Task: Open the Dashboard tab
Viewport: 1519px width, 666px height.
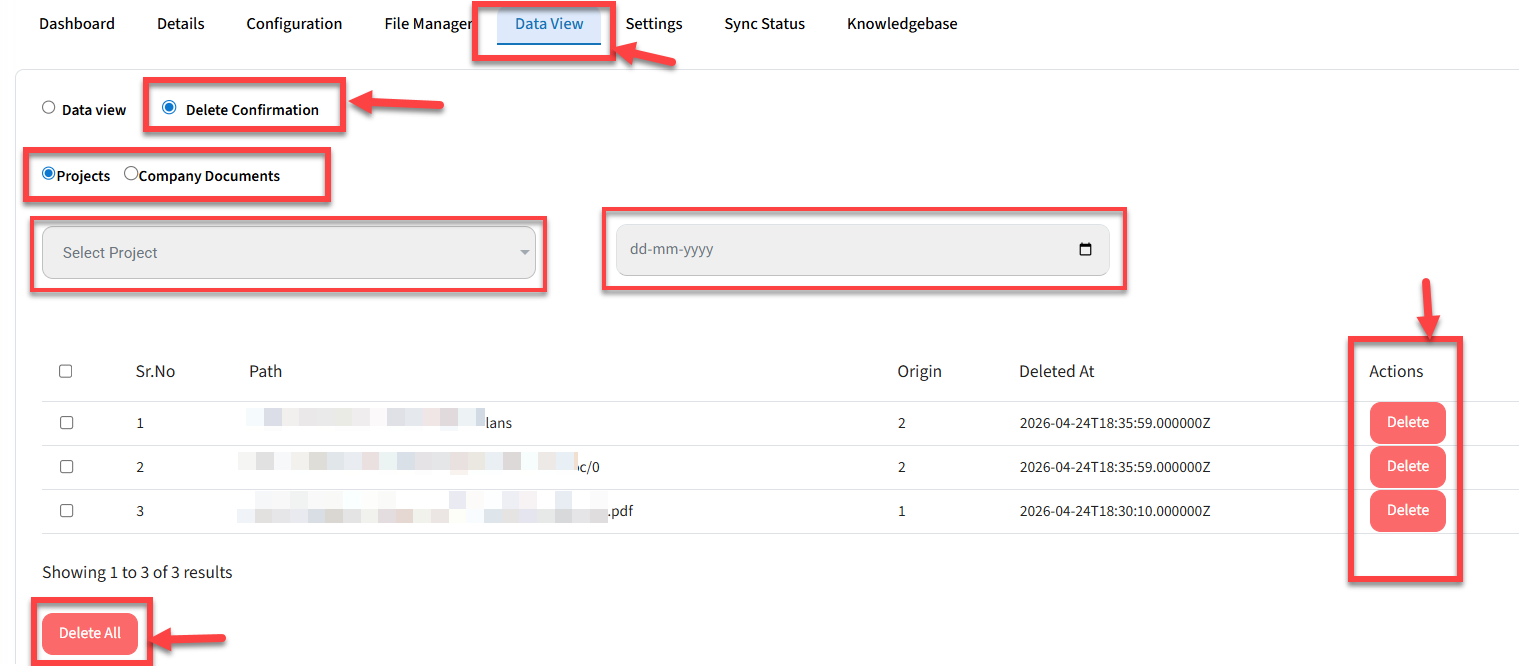Action: [x=77, y=24]
